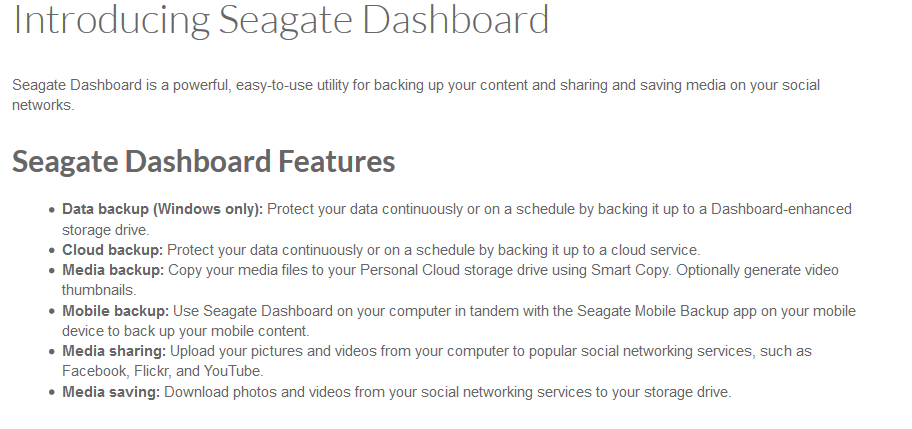Viewport: 912px width, 429px height.
Task: Click the bullet before 'Cloud backup'
Action: (52, 251)
